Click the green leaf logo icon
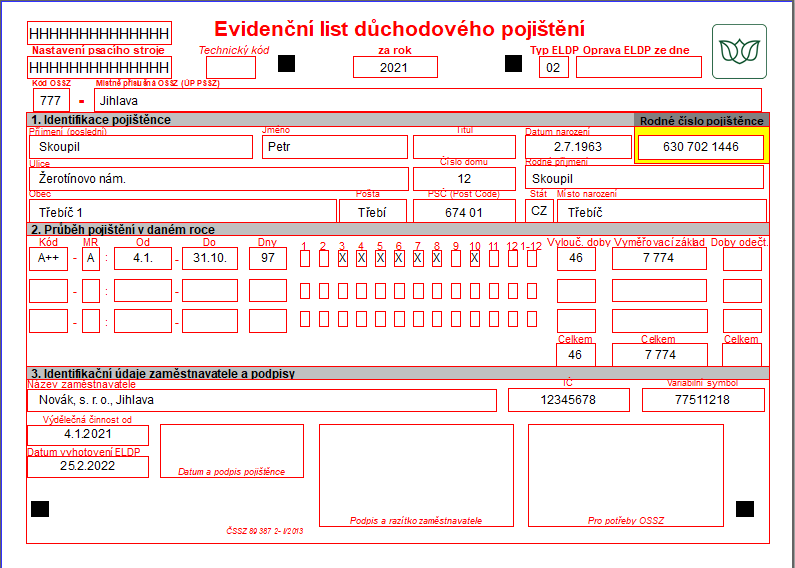 click(x=739, y=52)
